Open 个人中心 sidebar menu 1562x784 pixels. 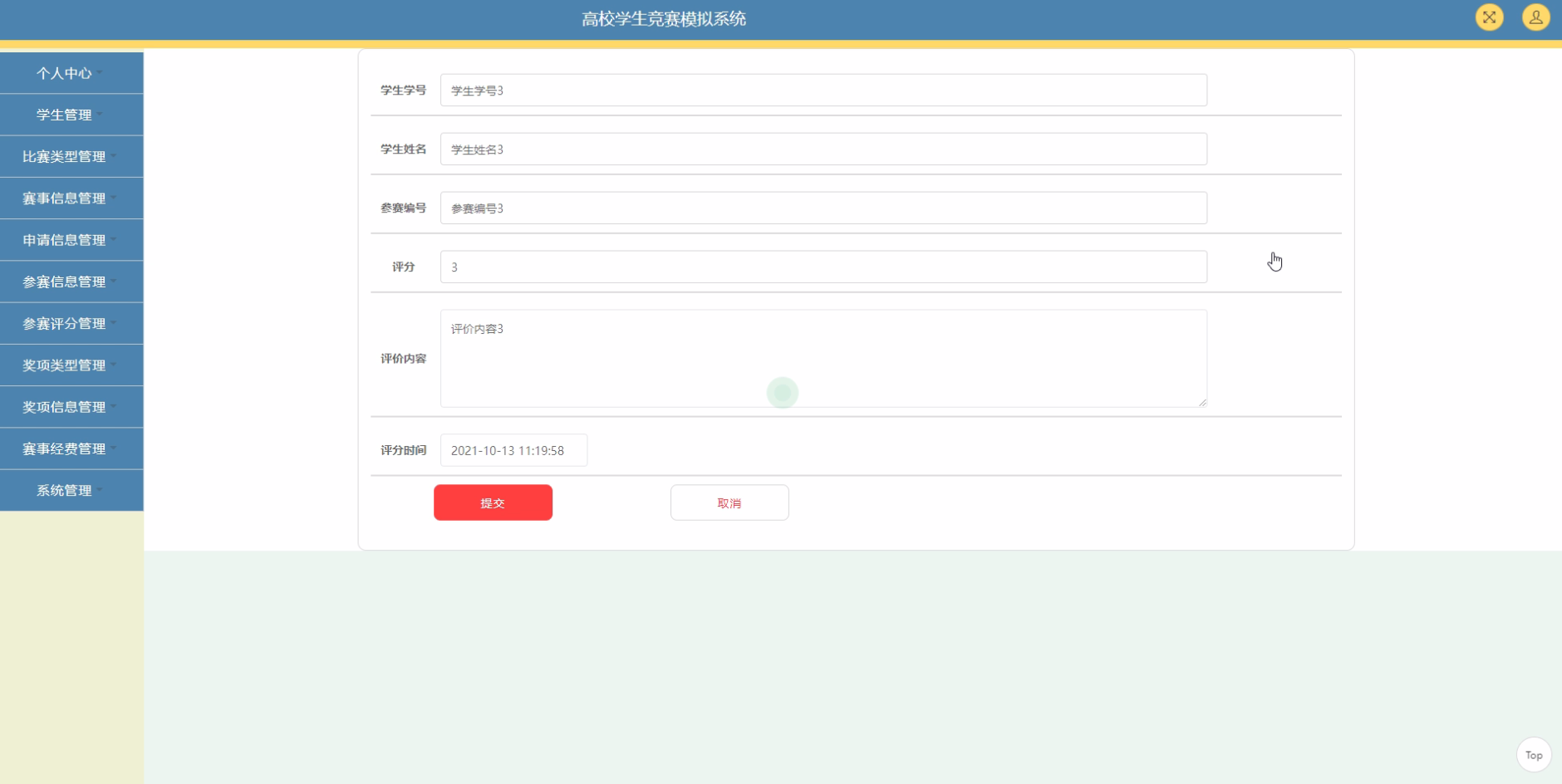click(x=71, y=73)
